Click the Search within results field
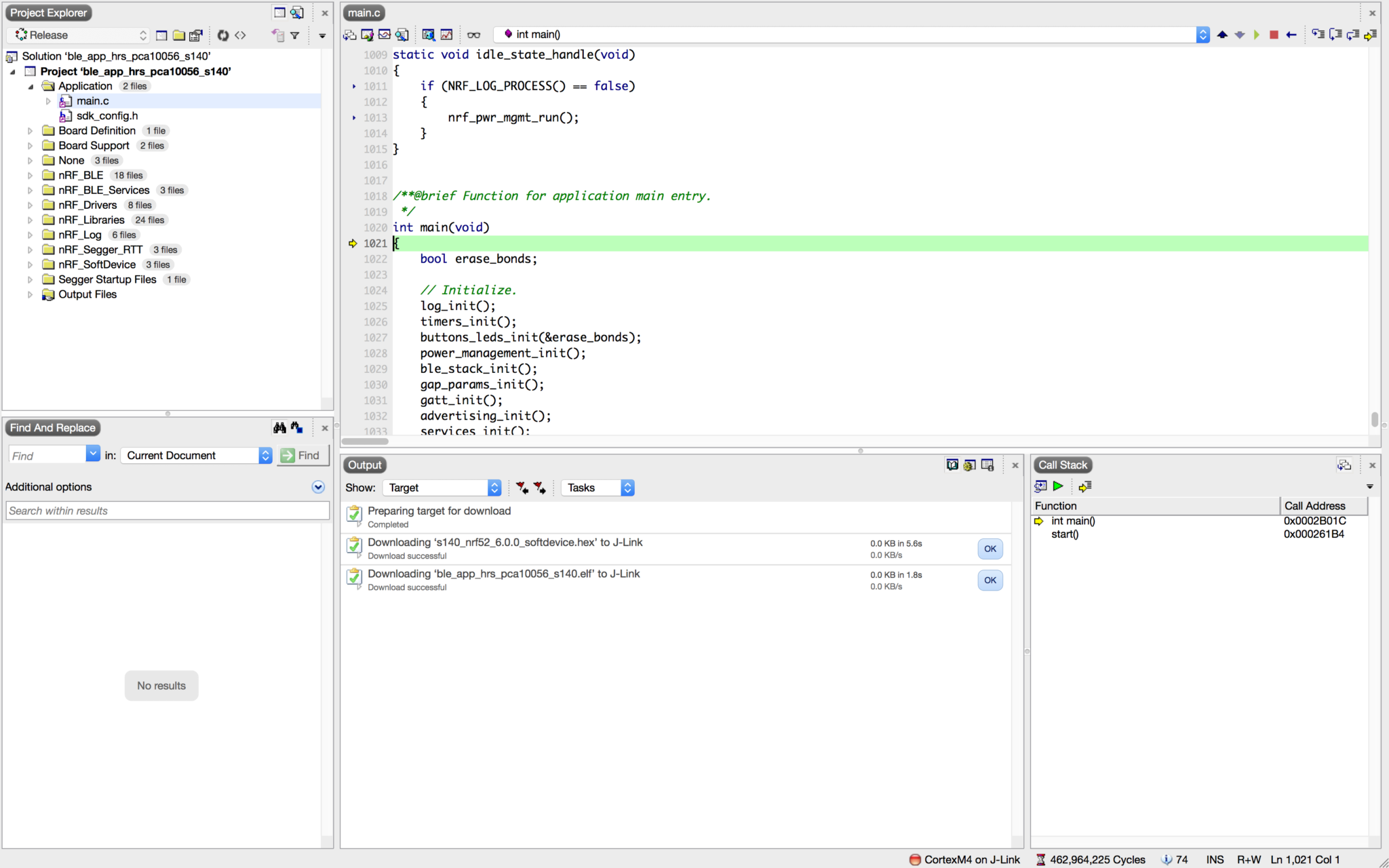Viewport: 1389px width, 868px height. [168, 511]
